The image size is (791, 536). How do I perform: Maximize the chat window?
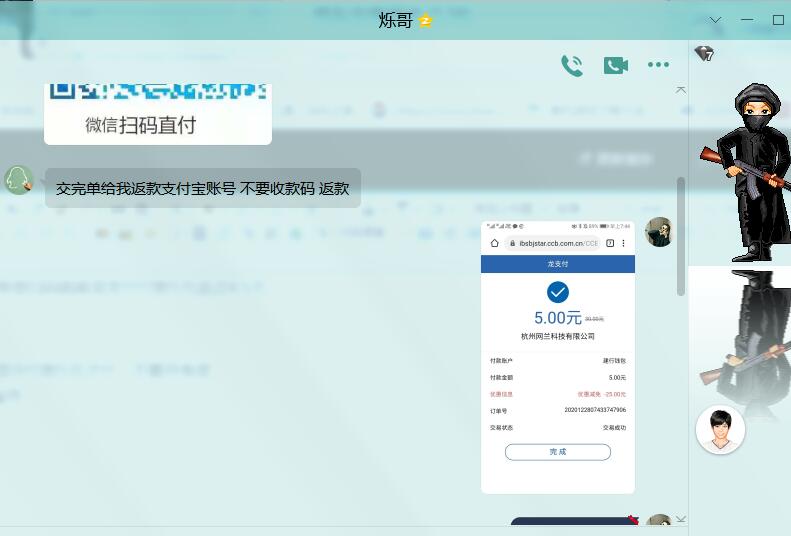point(778,20)
